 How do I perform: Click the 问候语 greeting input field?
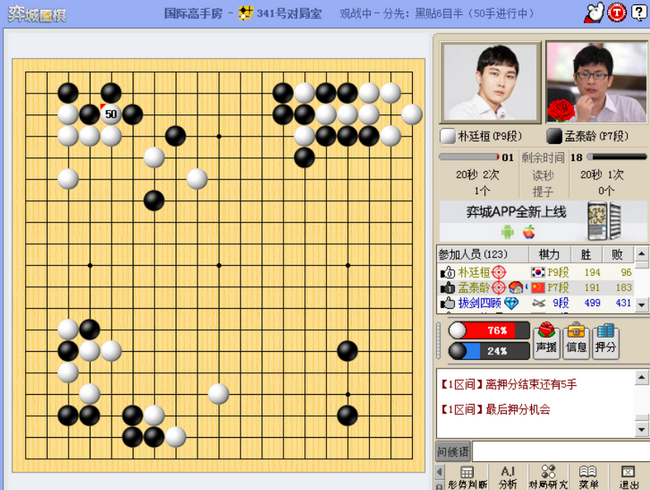click(560, 451)
